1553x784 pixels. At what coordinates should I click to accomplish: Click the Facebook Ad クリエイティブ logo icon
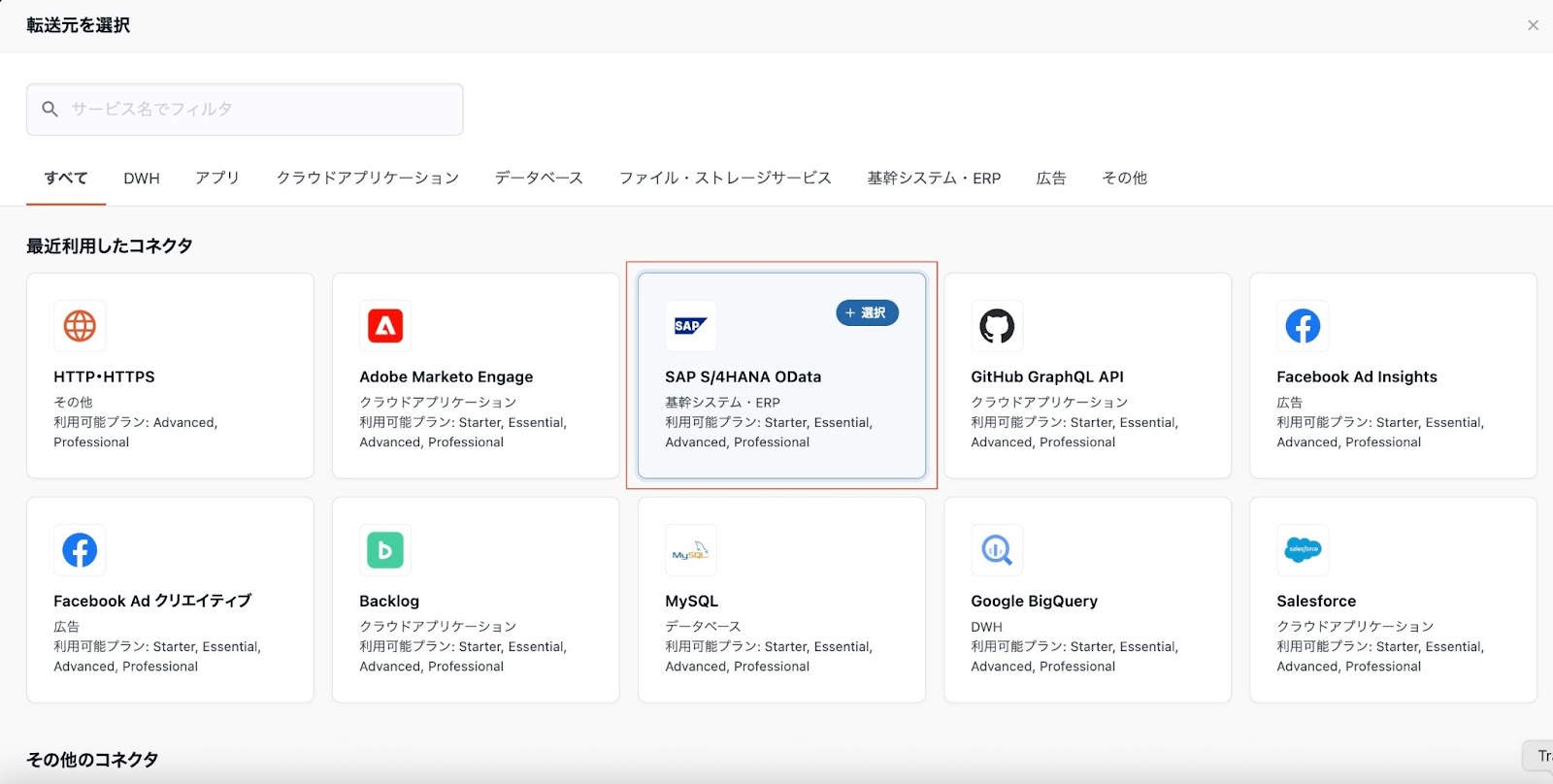coord(80,550)
